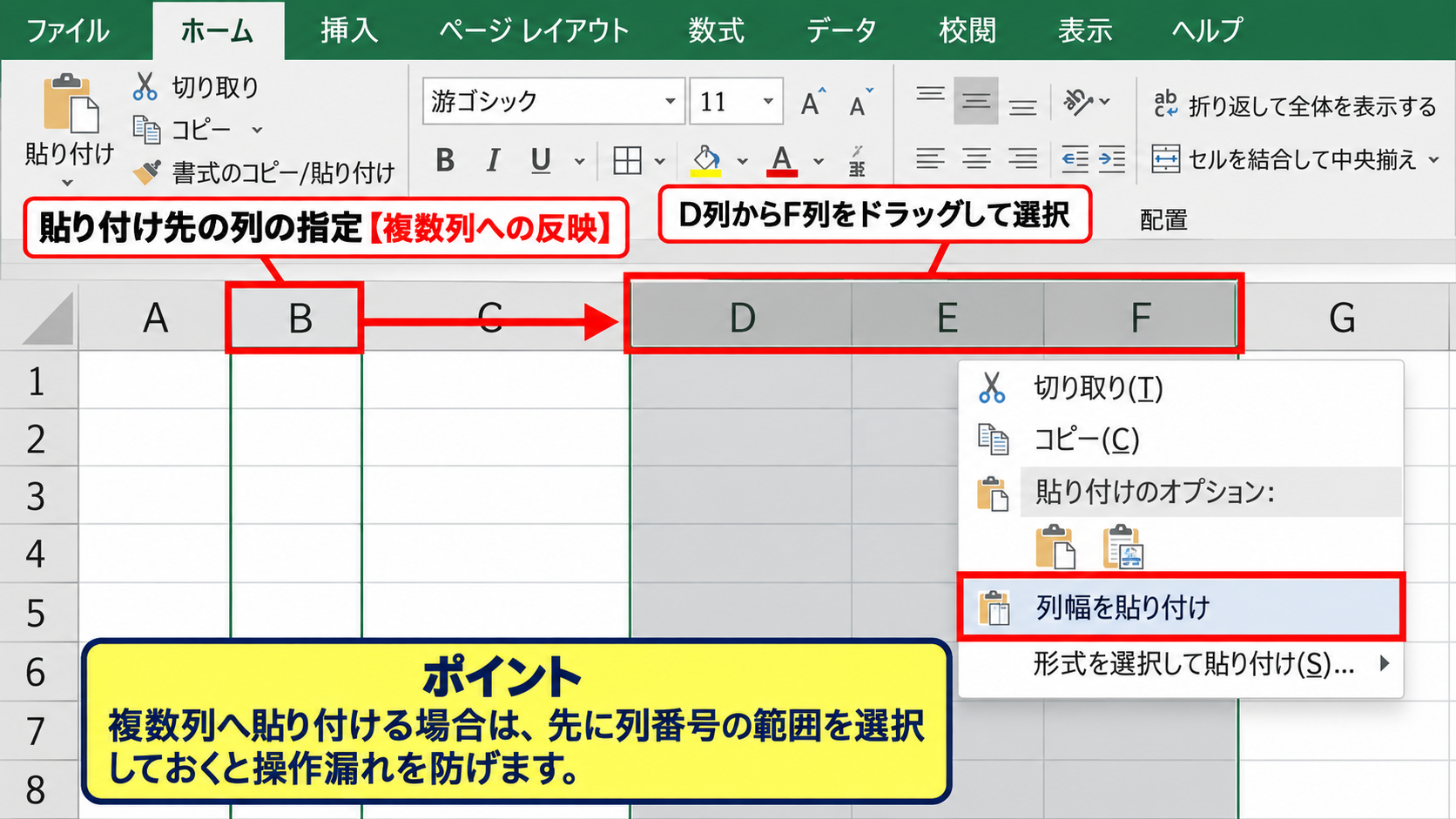Viewport: 1456px width, 819px height.
Task: Select row 8 header
Action: click(x=37, y=790)
